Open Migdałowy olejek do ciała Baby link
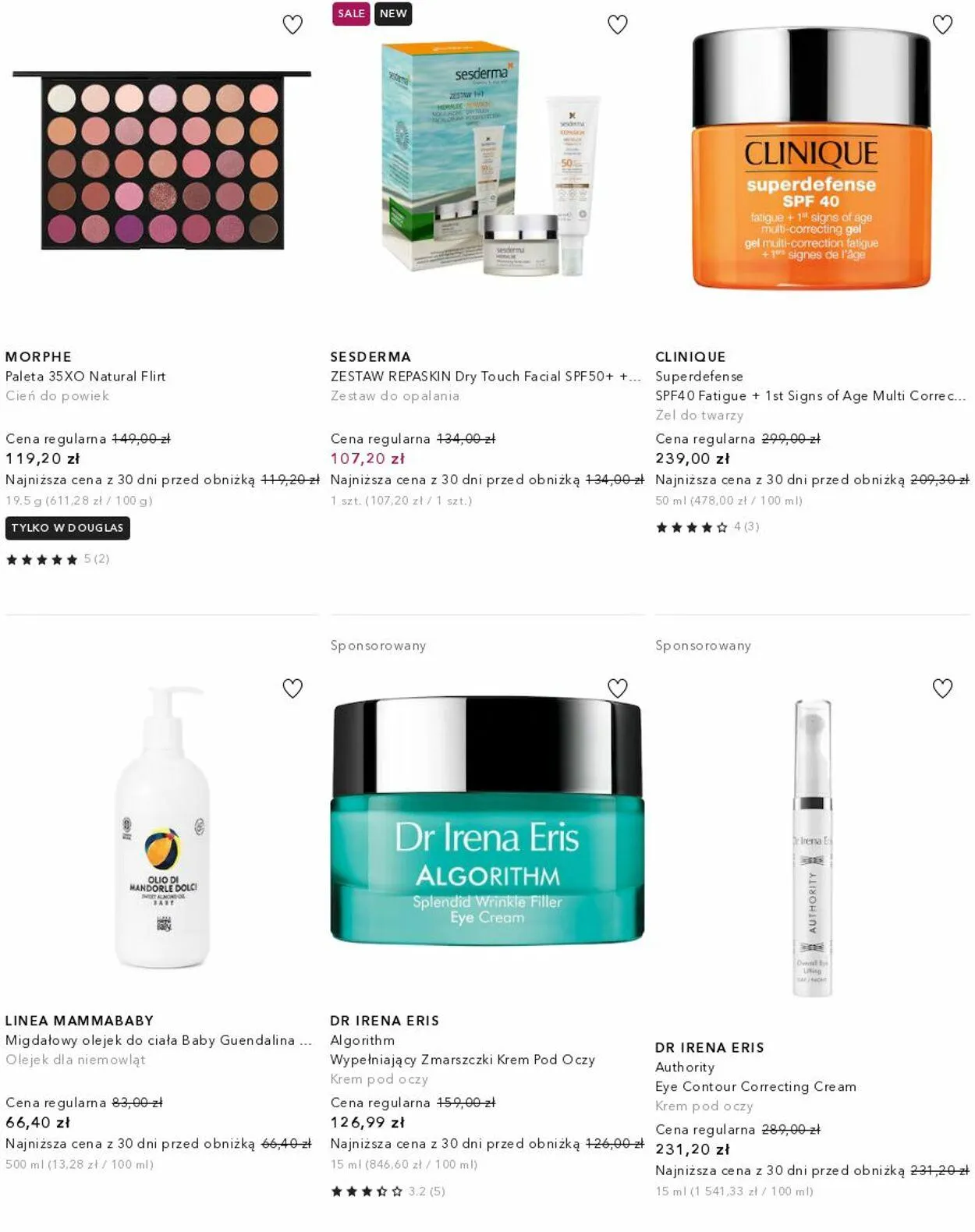 [158, 1040]
